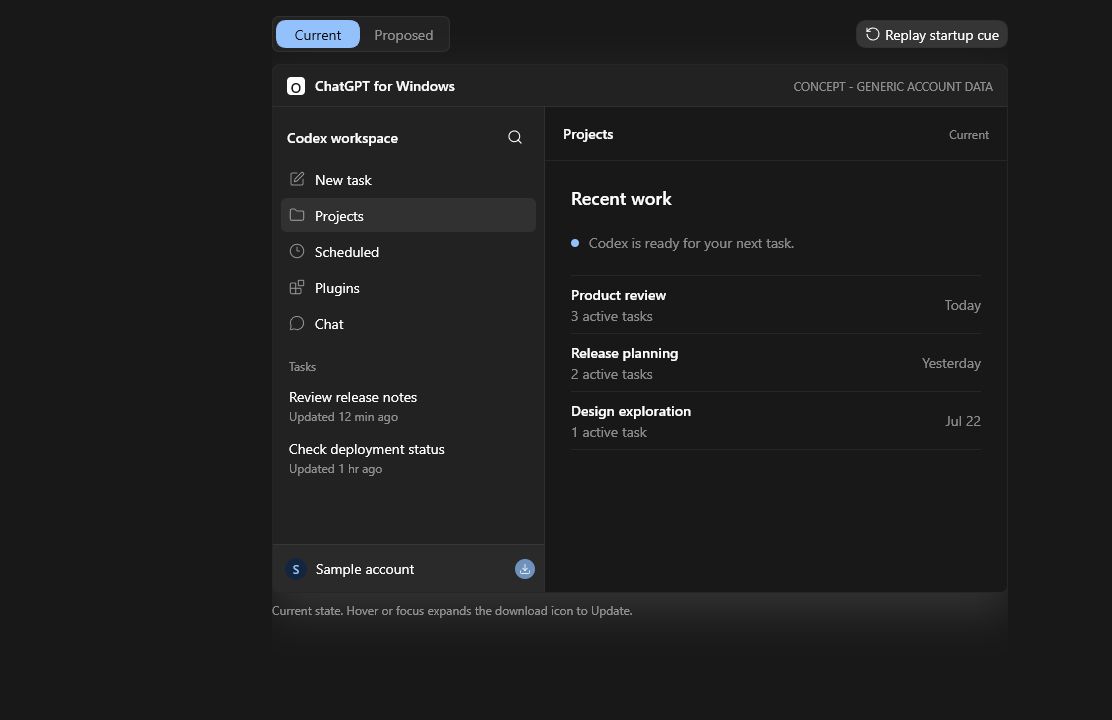
Task: Click the Recent work heading
Action: tap(621, 199)
